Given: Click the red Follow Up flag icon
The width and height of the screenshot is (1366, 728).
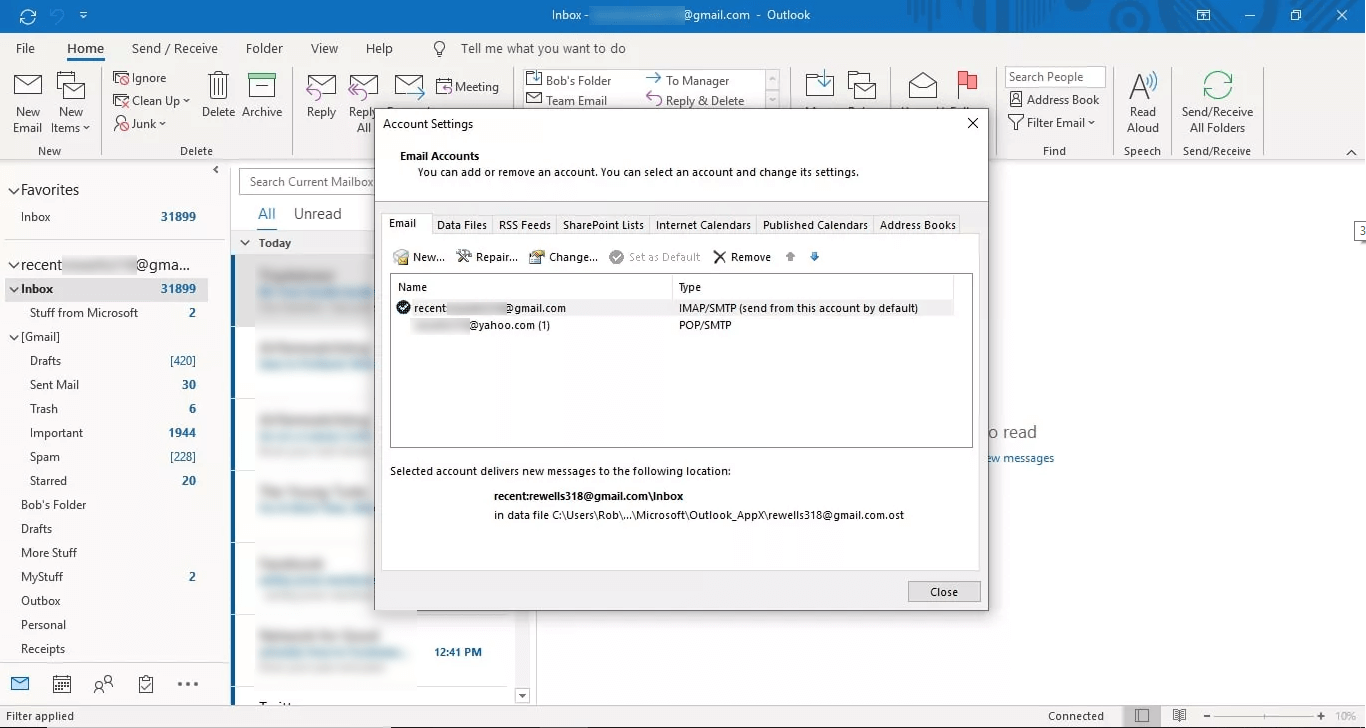Looking at the screenshot, I should 967,83.
